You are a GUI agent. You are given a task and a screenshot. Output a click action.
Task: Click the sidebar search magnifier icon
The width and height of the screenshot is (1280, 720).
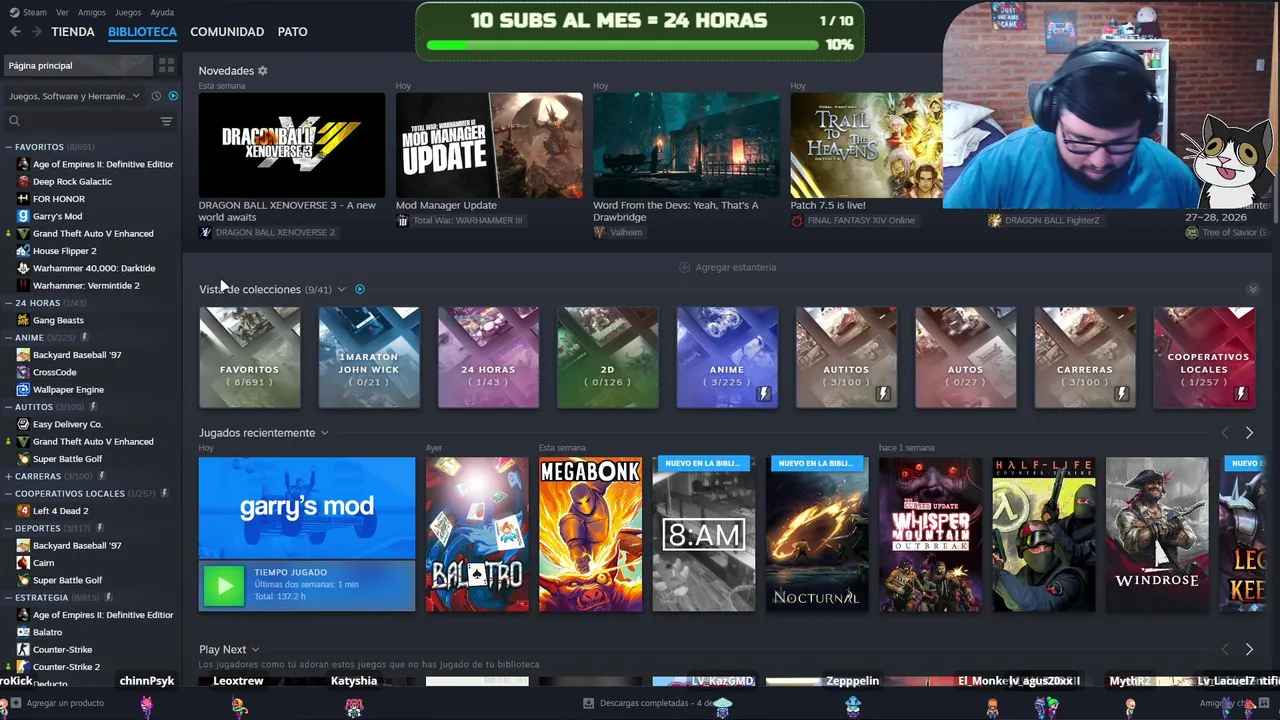(14, 121)
